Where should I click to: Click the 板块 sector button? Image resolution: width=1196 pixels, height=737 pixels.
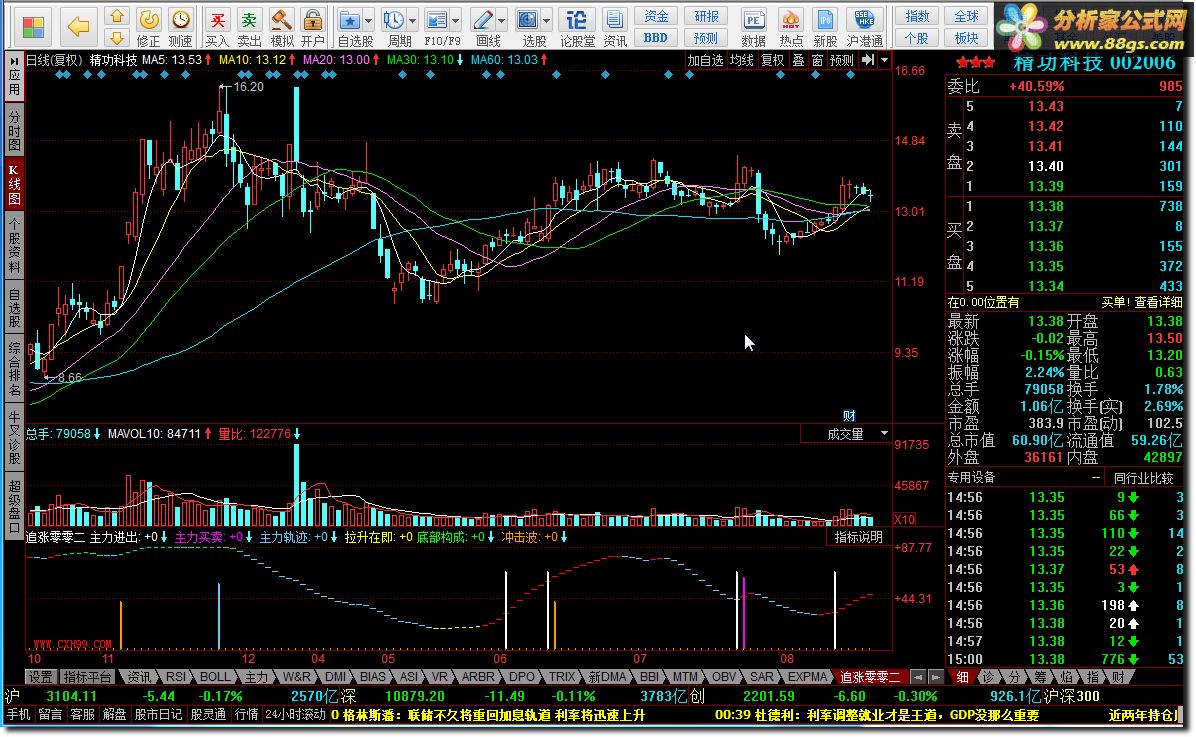(x=966, y=37)
